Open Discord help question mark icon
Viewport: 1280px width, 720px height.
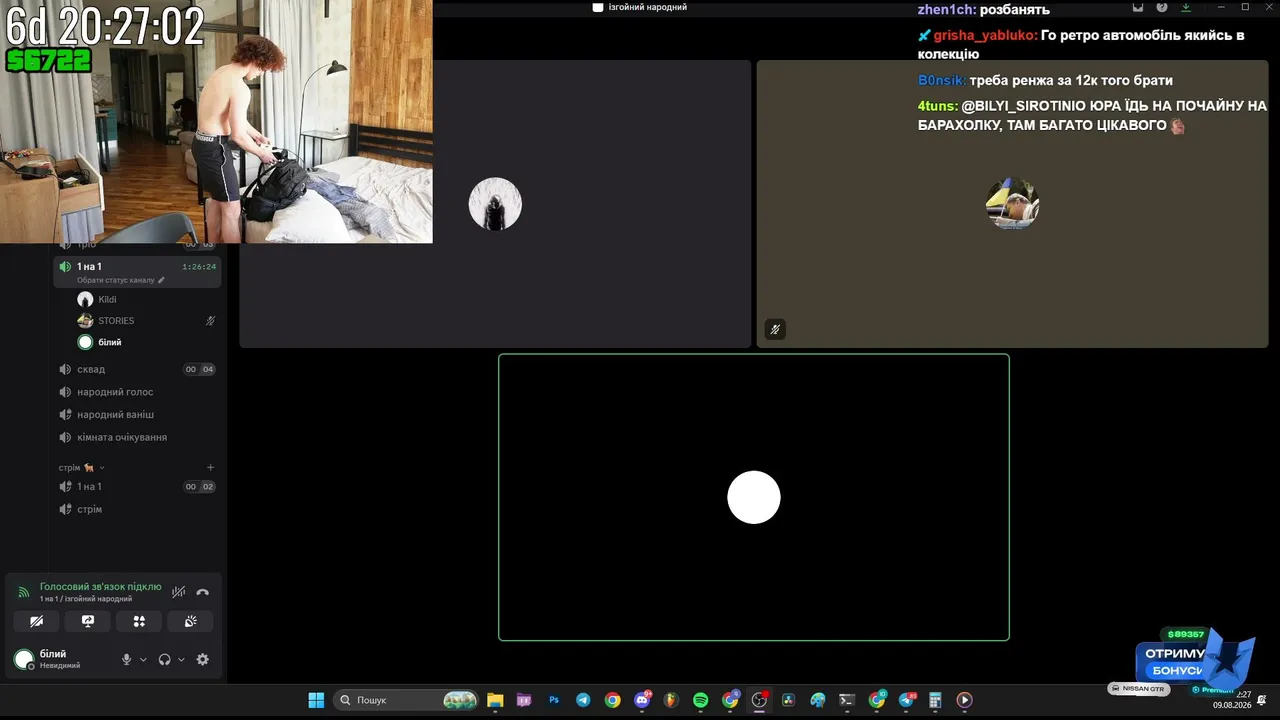1162,7
